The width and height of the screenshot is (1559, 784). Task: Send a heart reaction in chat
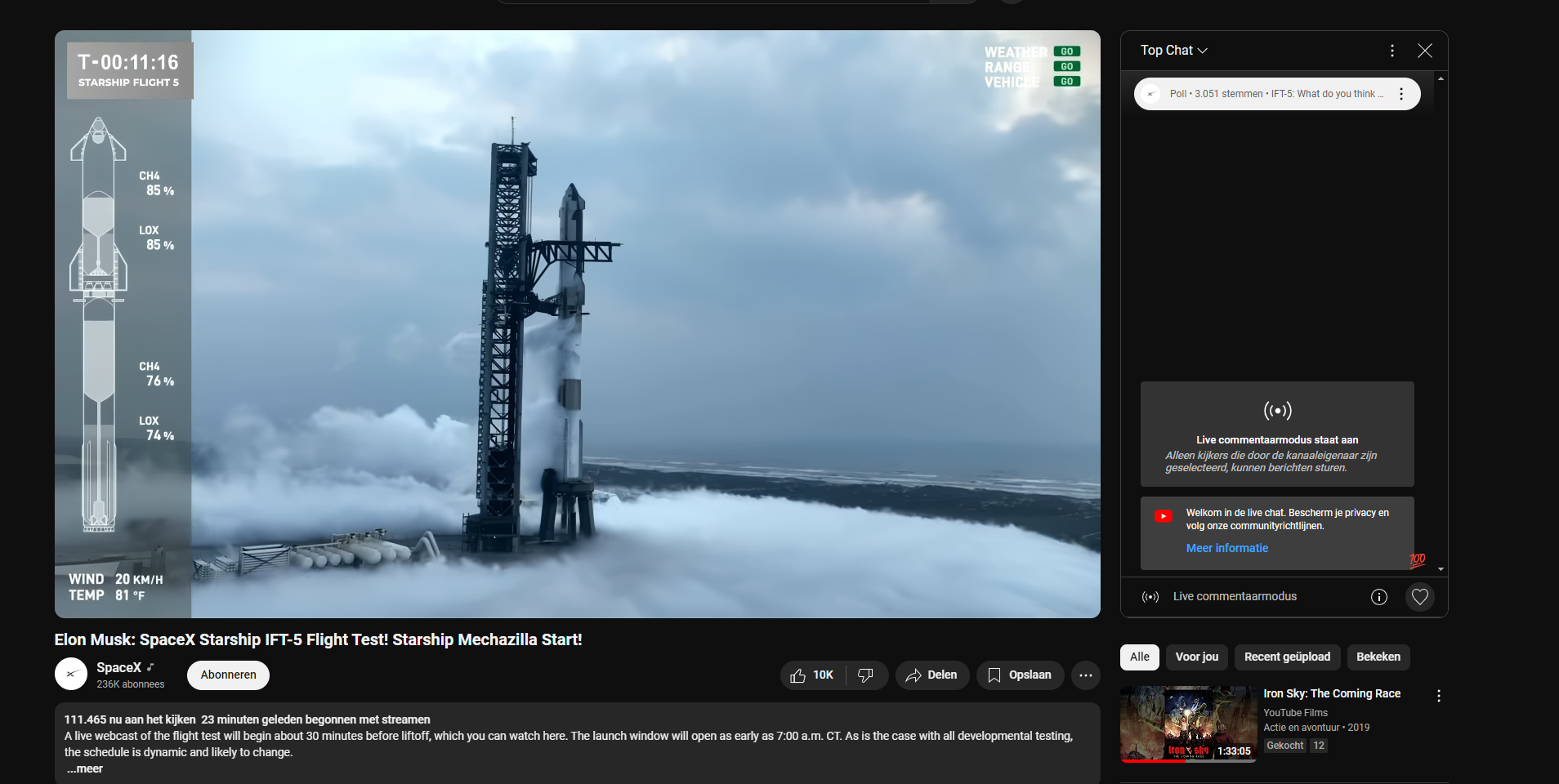pos(1420,597)
